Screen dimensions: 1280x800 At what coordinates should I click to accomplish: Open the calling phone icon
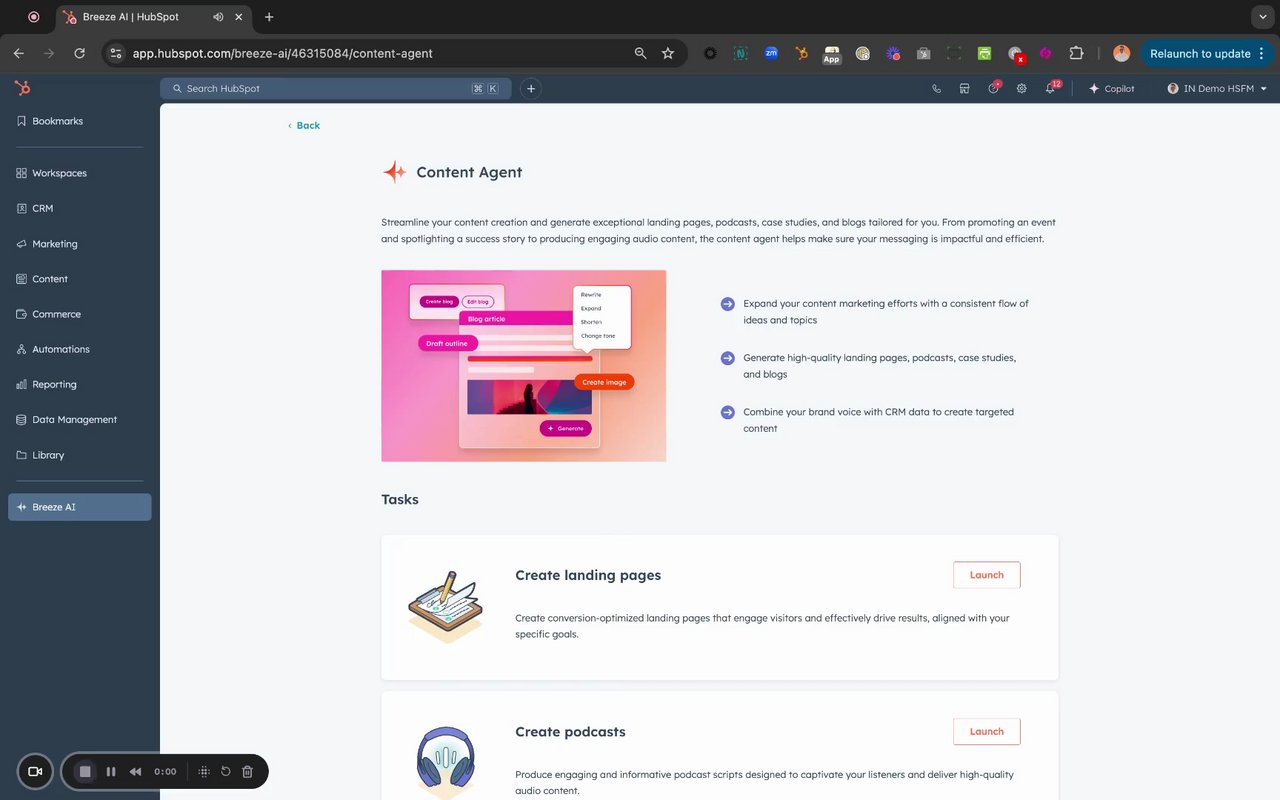936,89
